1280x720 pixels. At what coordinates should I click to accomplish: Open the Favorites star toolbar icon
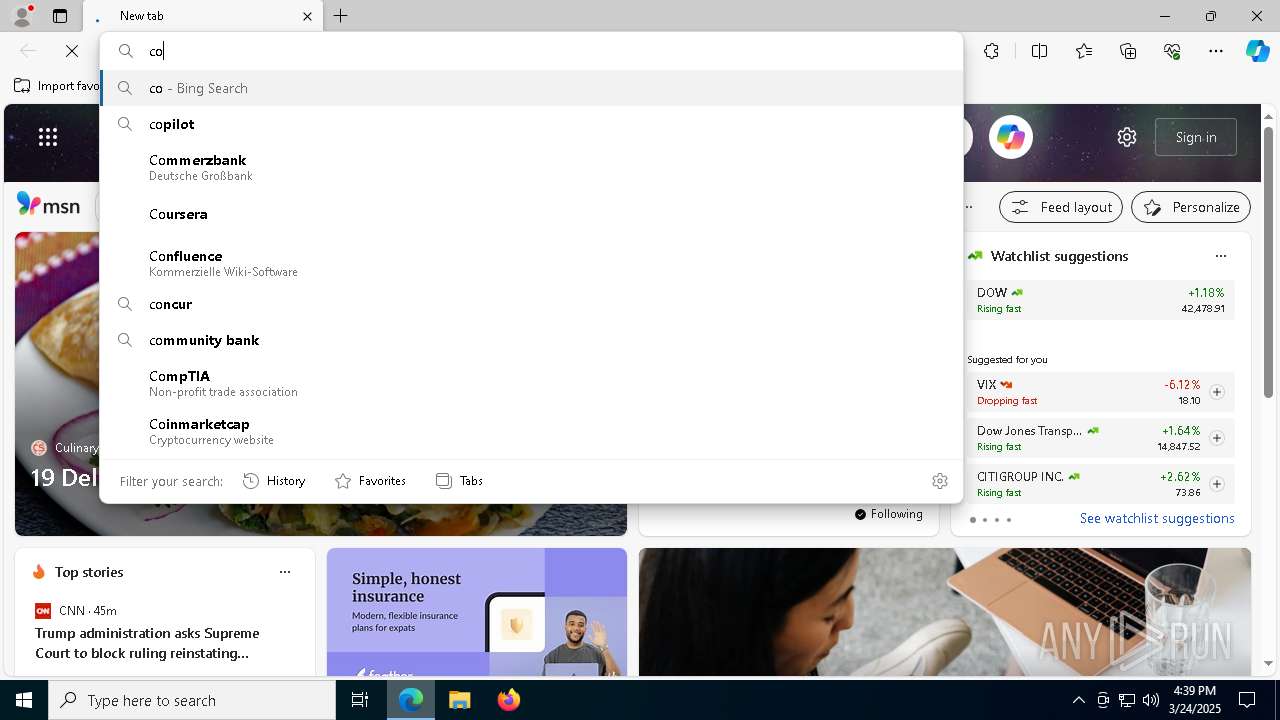(x=1084, y=51)
